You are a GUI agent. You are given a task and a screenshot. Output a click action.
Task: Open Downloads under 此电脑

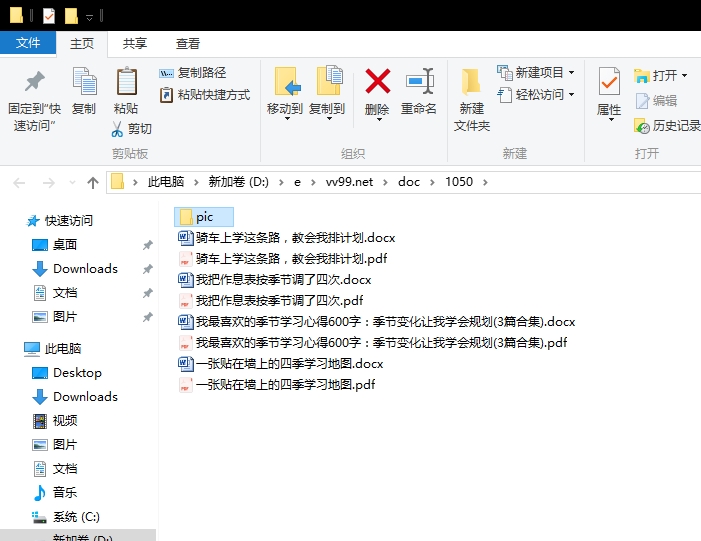click(x=75, y=397)
